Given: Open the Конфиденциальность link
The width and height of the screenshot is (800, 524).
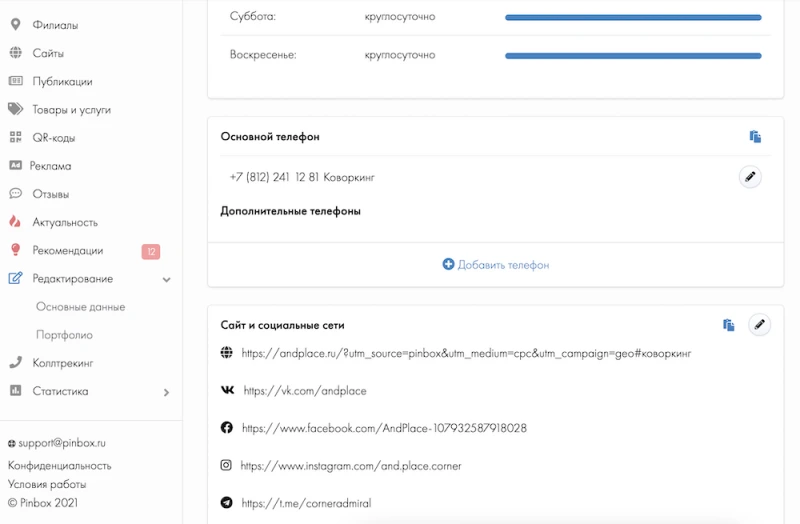Looking at the screenshot, I should [x=60, y=465].
